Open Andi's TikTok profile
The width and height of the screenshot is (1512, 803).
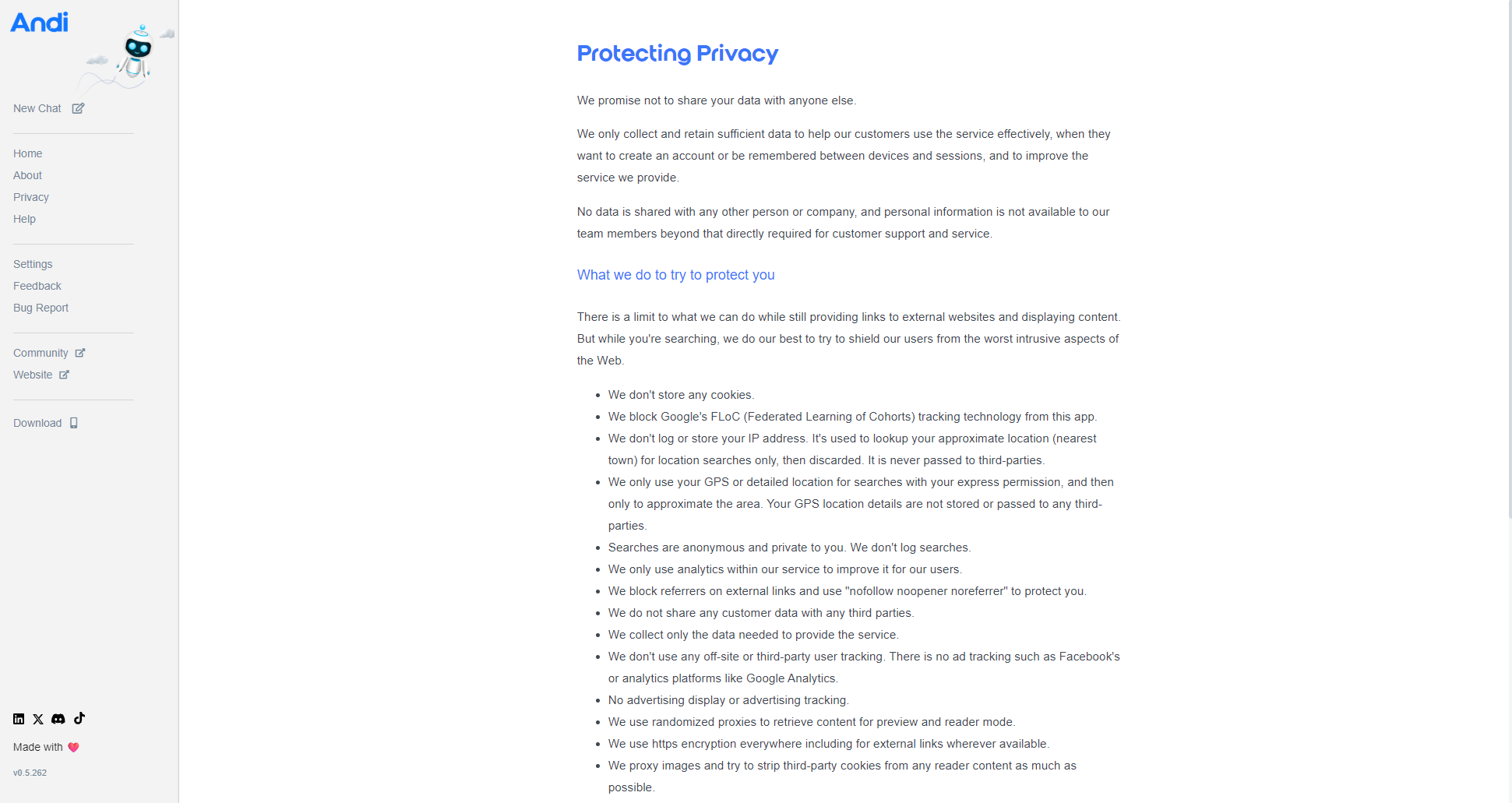point(79,718)
